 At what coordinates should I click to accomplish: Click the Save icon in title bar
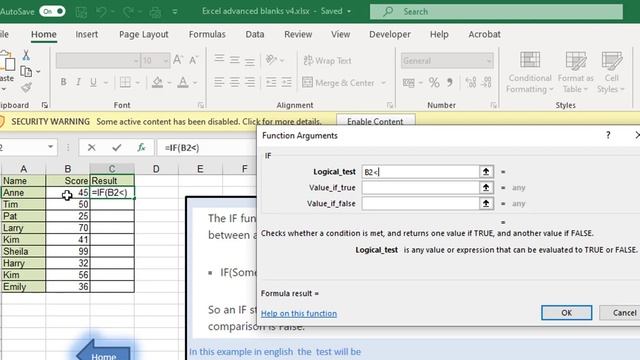[81, 12]
